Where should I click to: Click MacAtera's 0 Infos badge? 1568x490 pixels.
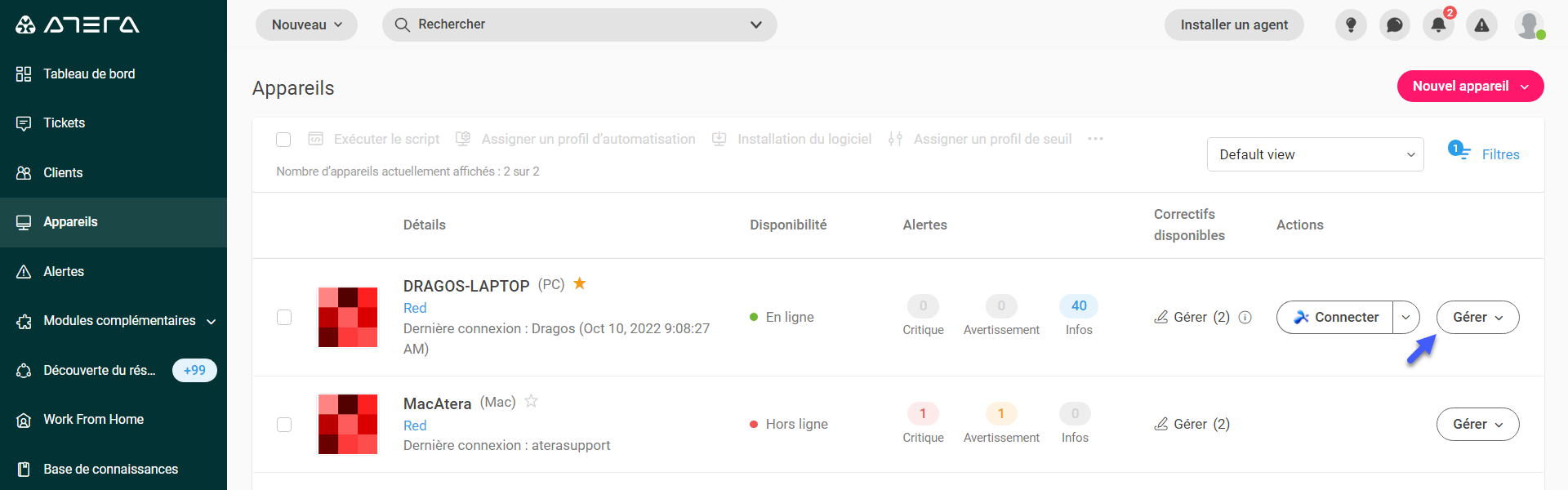click(x=1075, y=414)
